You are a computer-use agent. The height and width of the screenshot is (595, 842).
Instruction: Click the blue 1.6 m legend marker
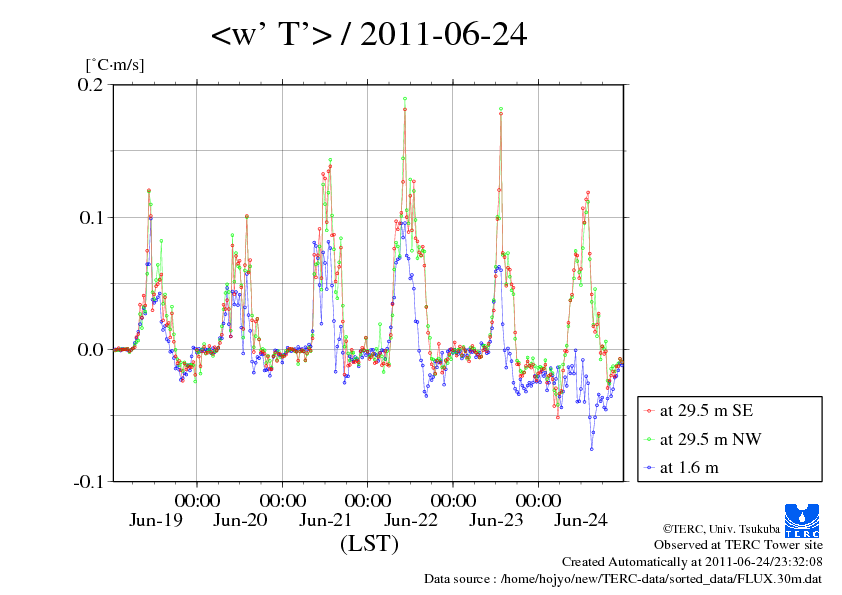(649, 468)
